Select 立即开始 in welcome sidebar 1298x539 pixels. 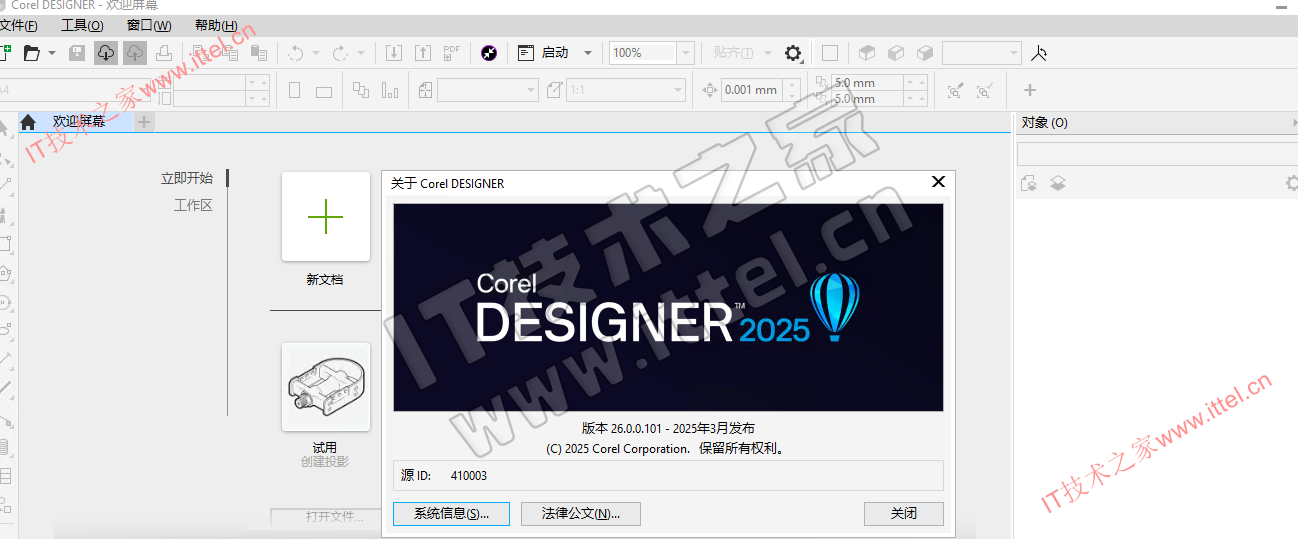click(x=187, y=178)
